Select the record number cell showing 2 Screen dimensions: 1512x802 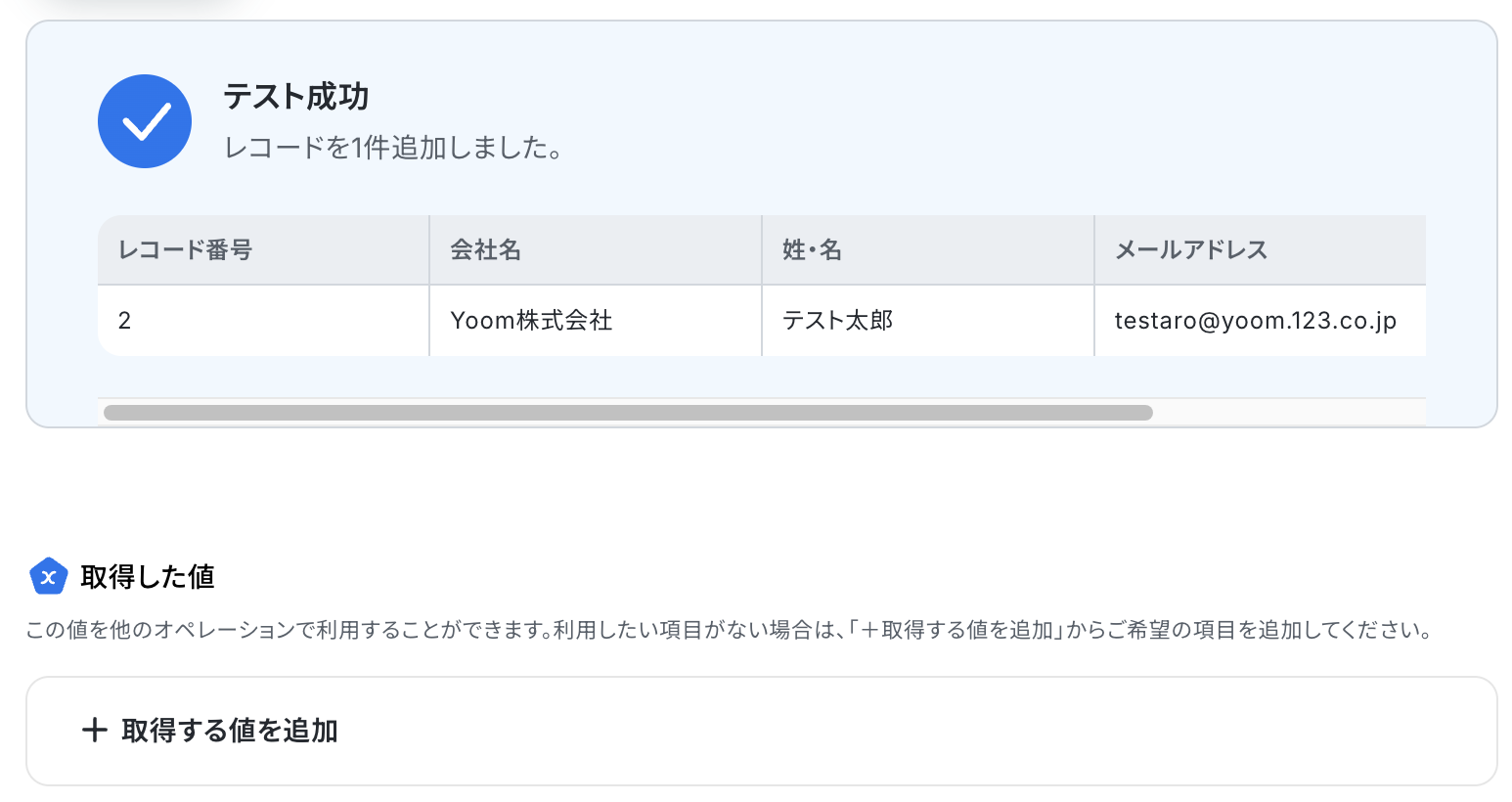point(263,321)
